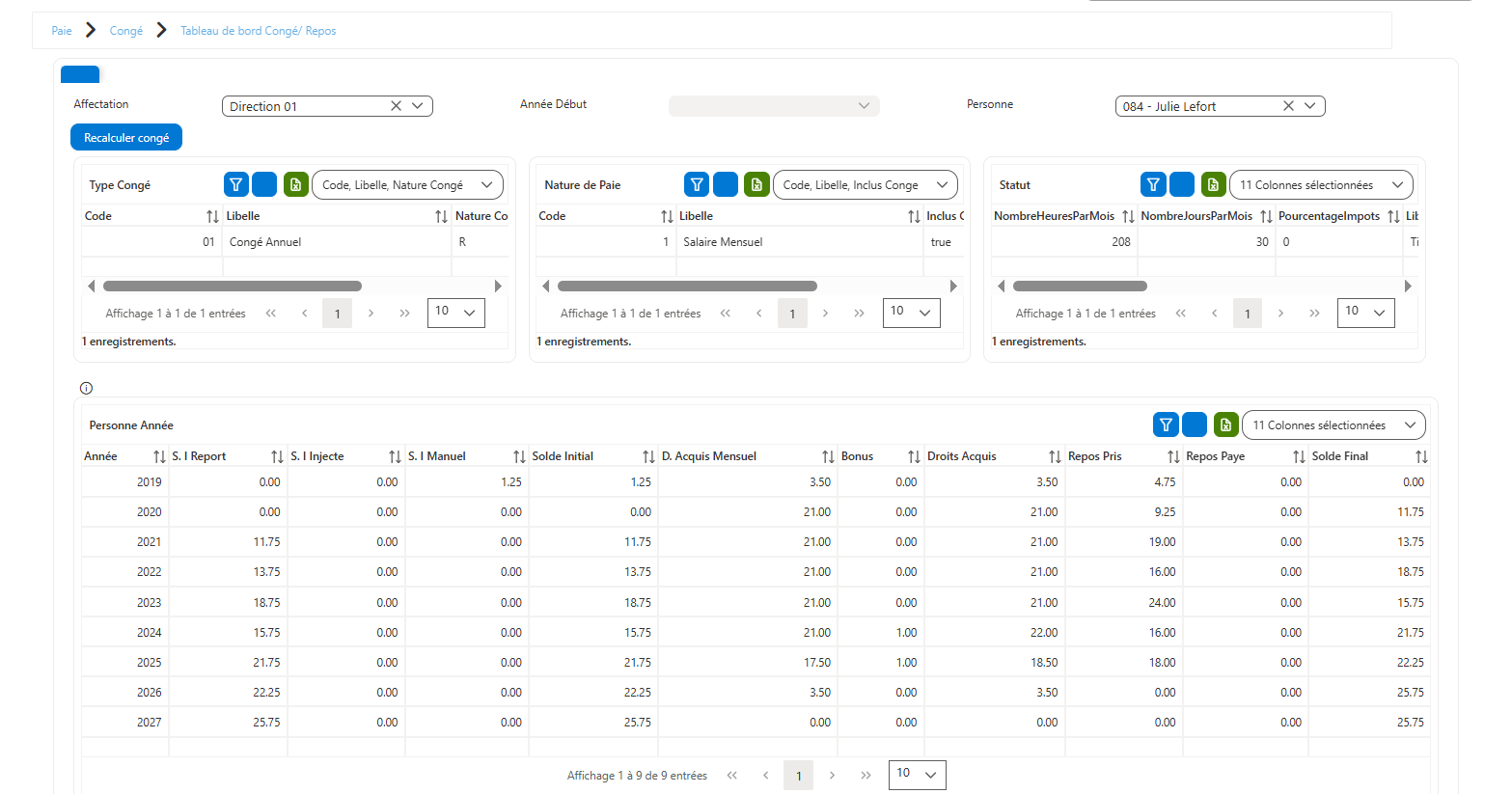Image resolution: width=1512 pixels, height=794 pixels.
Task: Select page 1 in Type Congé pagination
Action: pyautogui.click(x=337, y=314)
